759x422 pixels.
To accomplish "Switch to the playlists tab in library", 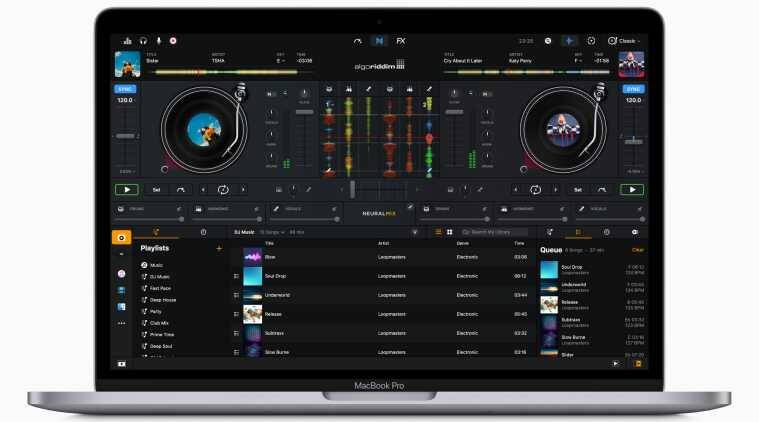I will pyautogui.click(x=156, y=232).
